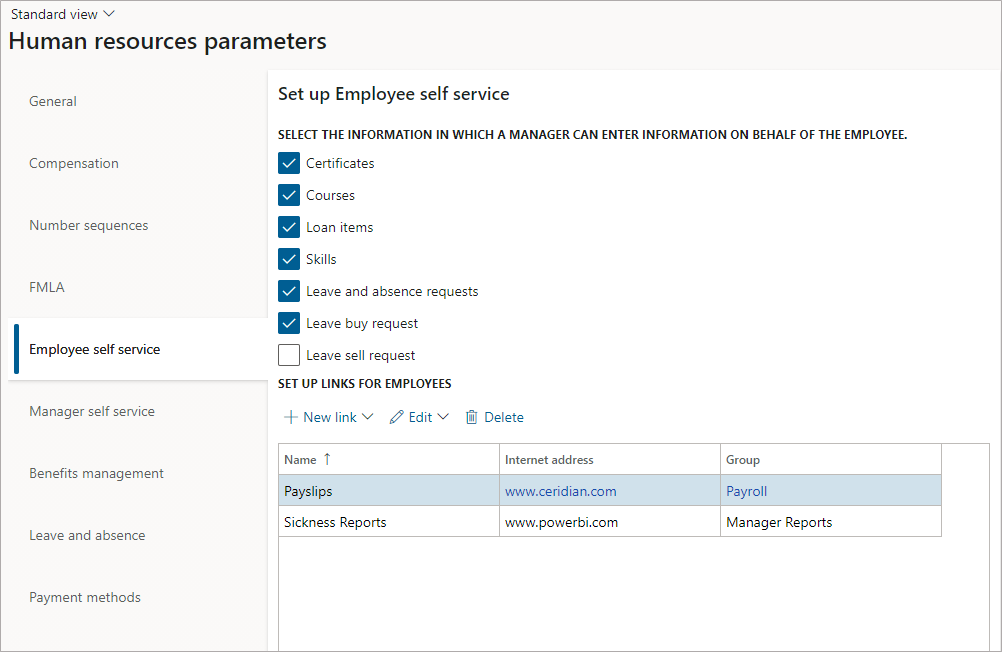
Task: Click the Payroll group link
Action: [x=747, y=491]
